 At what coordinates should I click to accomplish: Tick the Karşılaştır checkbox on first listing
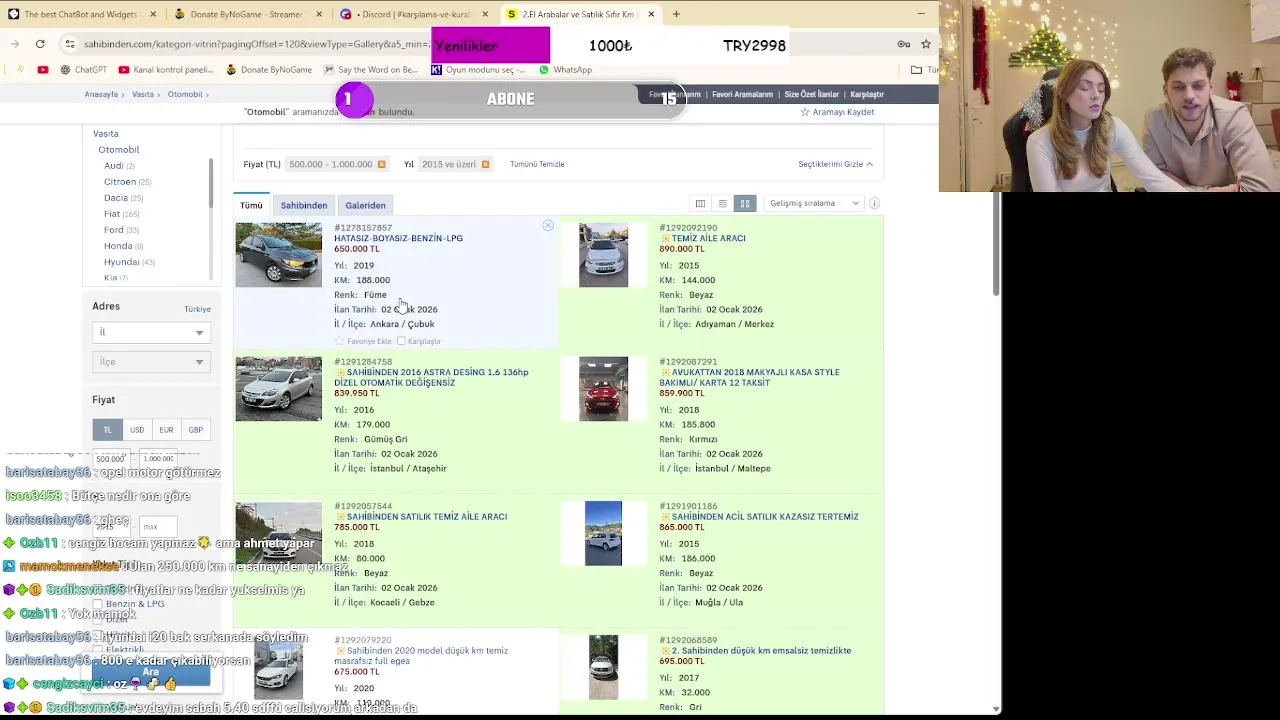click(x=401, y=341)
